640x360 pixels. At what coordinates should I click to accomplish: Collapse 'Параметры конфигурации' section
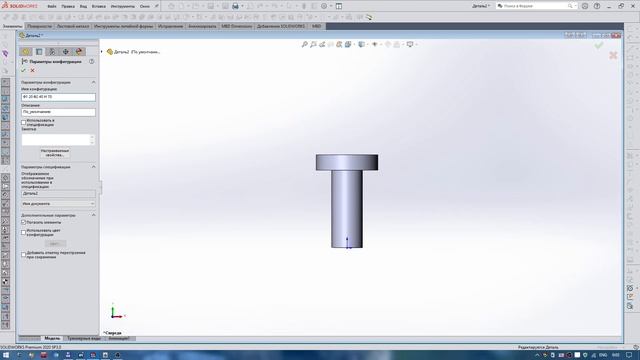[93, 82]
